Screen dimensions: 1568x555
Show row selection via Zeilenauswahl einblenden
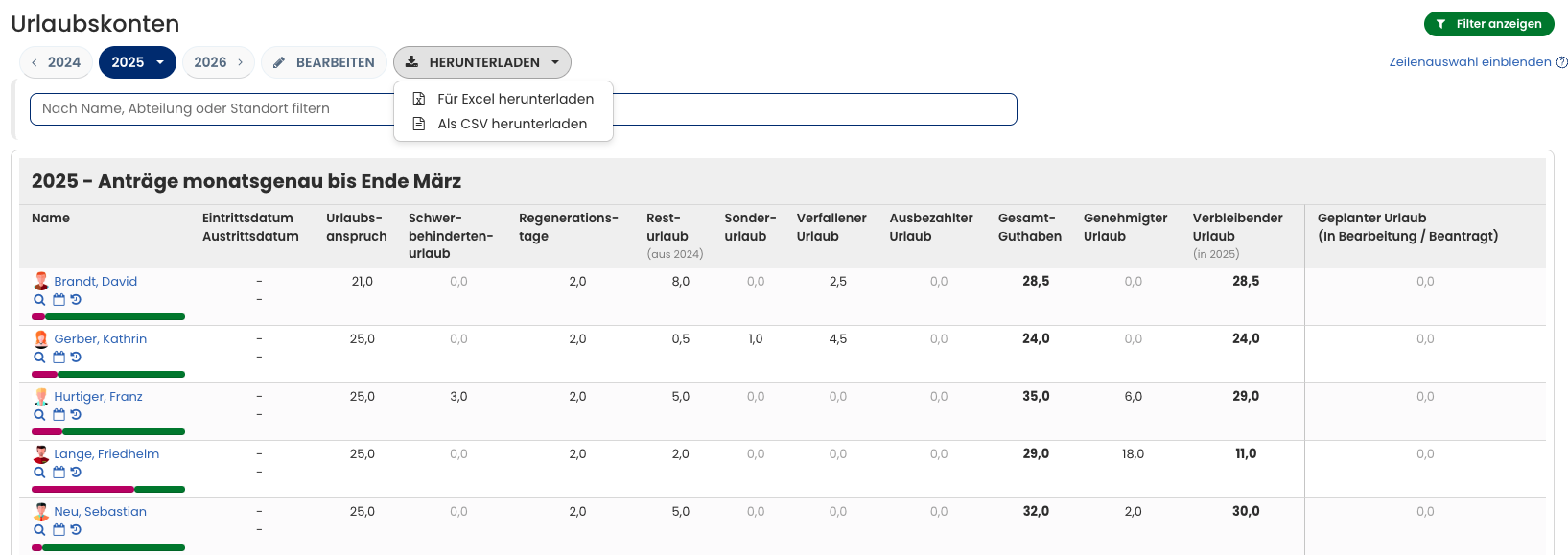[1469, 62]
